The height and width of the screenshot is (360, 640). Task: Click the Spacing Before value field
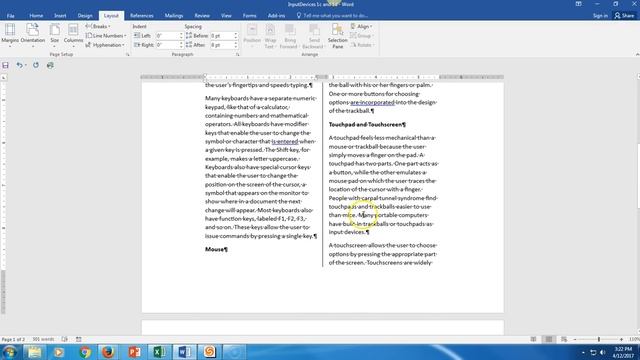pyautogui.click(x=222, y=36)
